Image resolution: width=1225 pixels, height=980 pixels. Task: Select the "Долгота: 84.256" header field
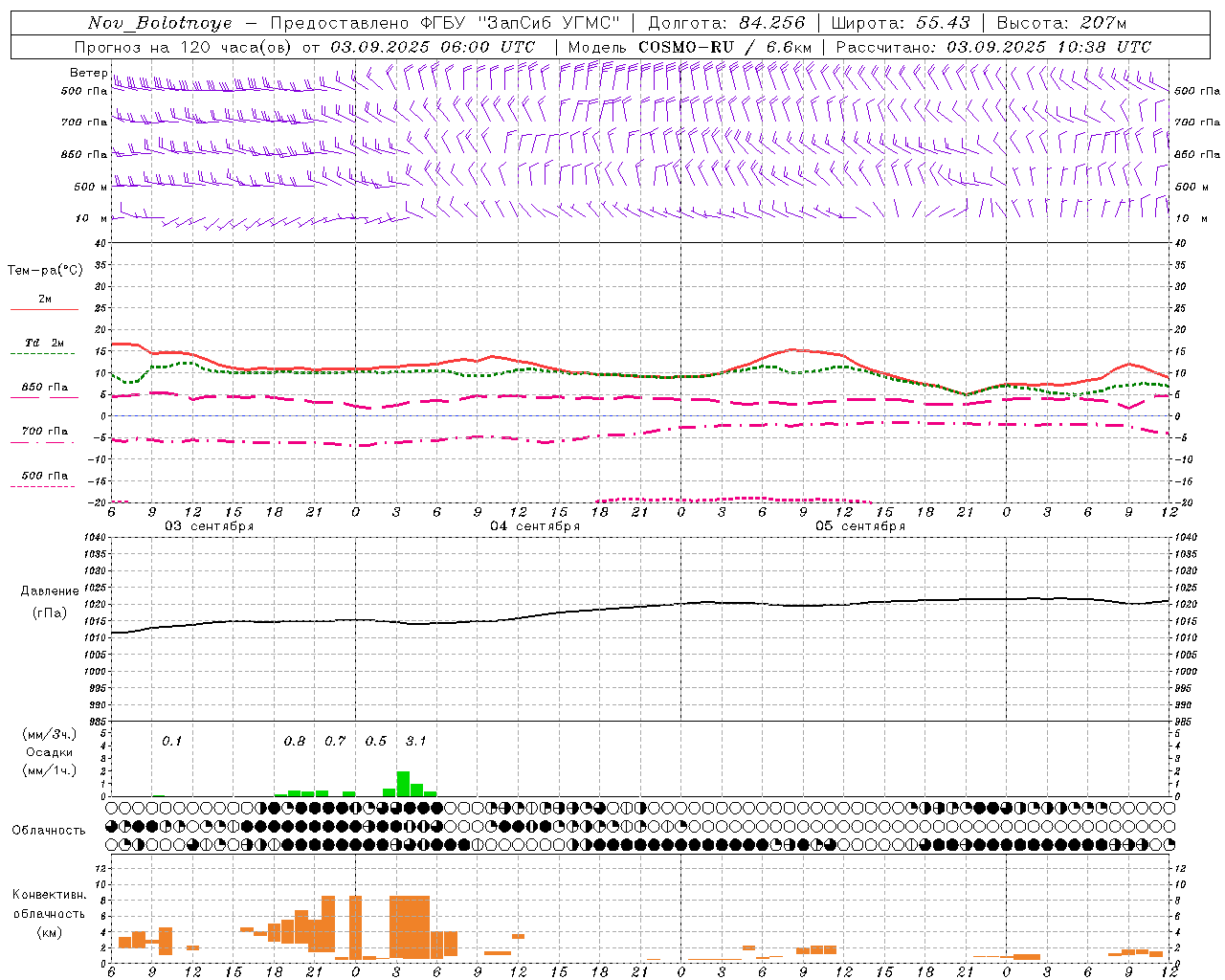point(726,23)
